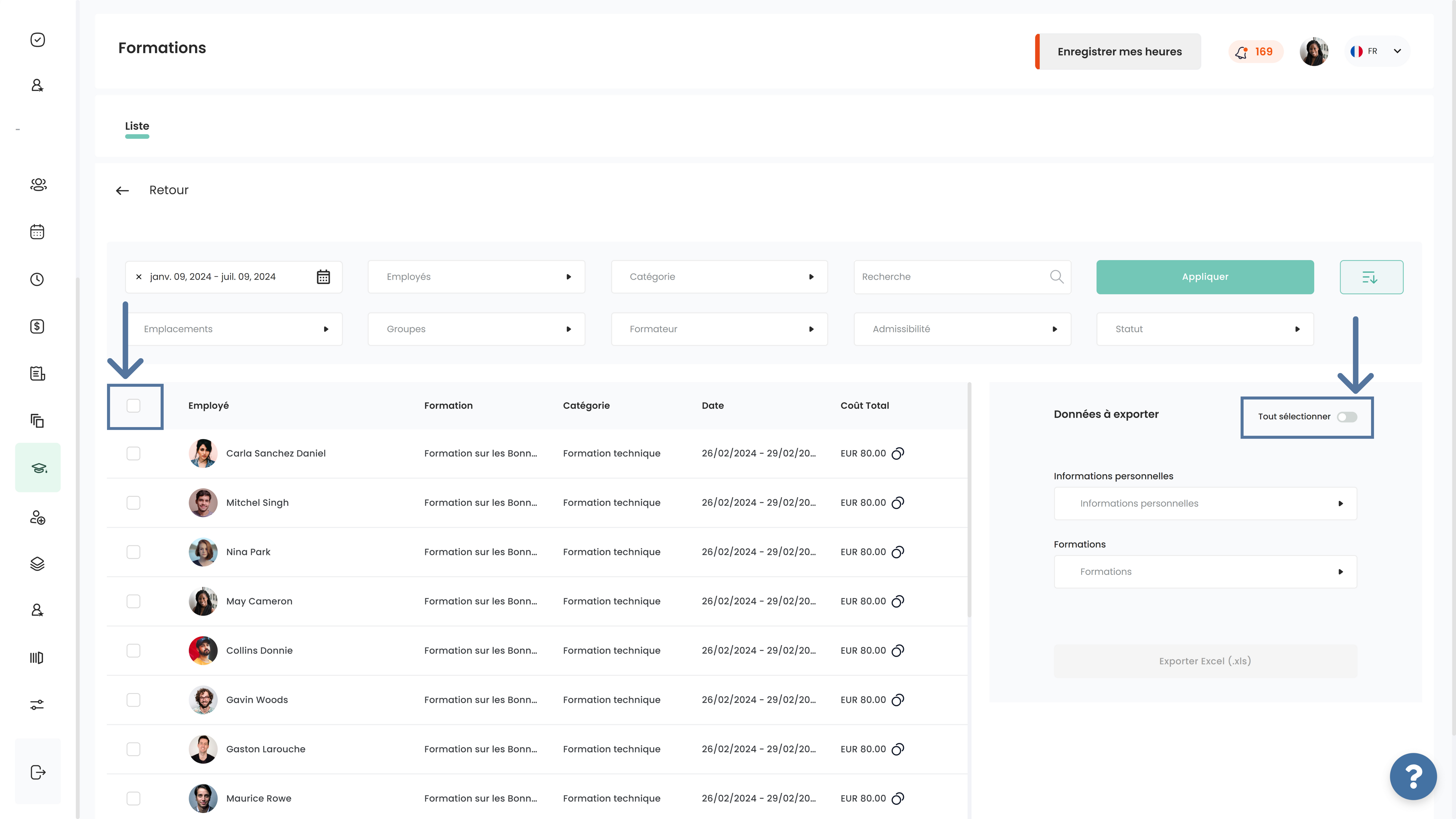The height and width of the screenshot is (819, 1456).
Task: Check the box for Gavin Woods
Action: (133, 700)
